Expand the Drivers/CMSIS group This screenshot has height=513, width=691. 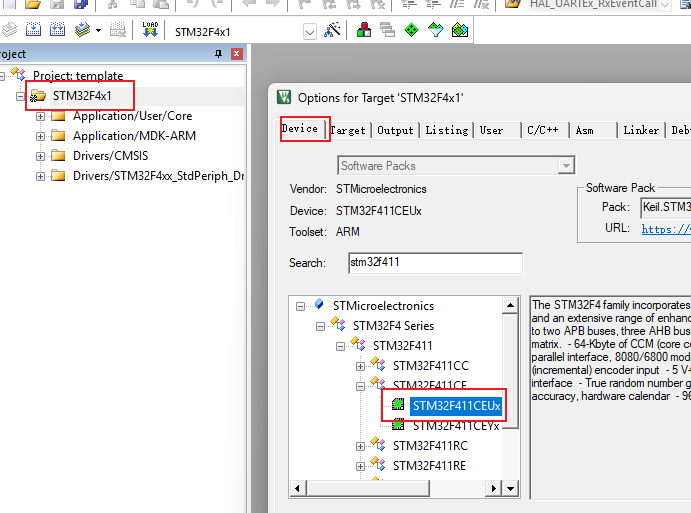point(40,156)
